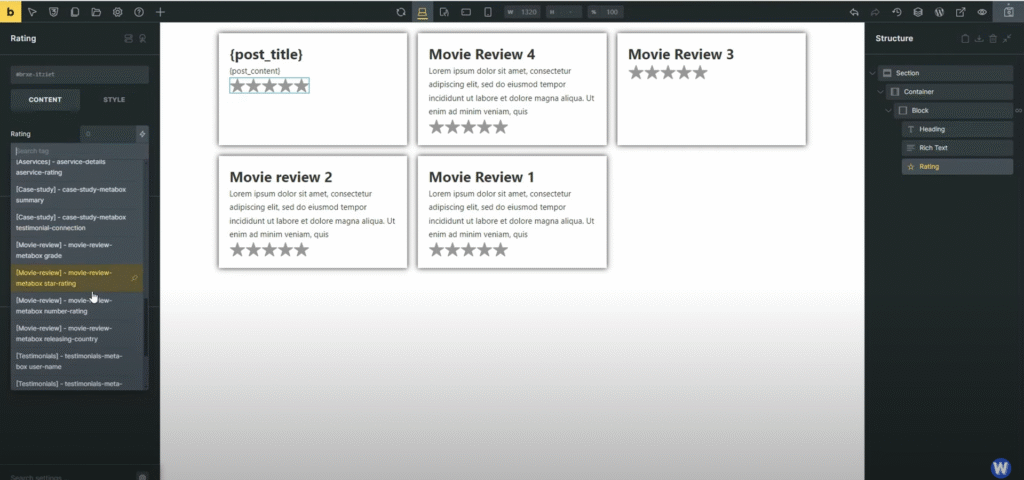Choose movie-review-metabox number-rating tag

pos(77,306)
